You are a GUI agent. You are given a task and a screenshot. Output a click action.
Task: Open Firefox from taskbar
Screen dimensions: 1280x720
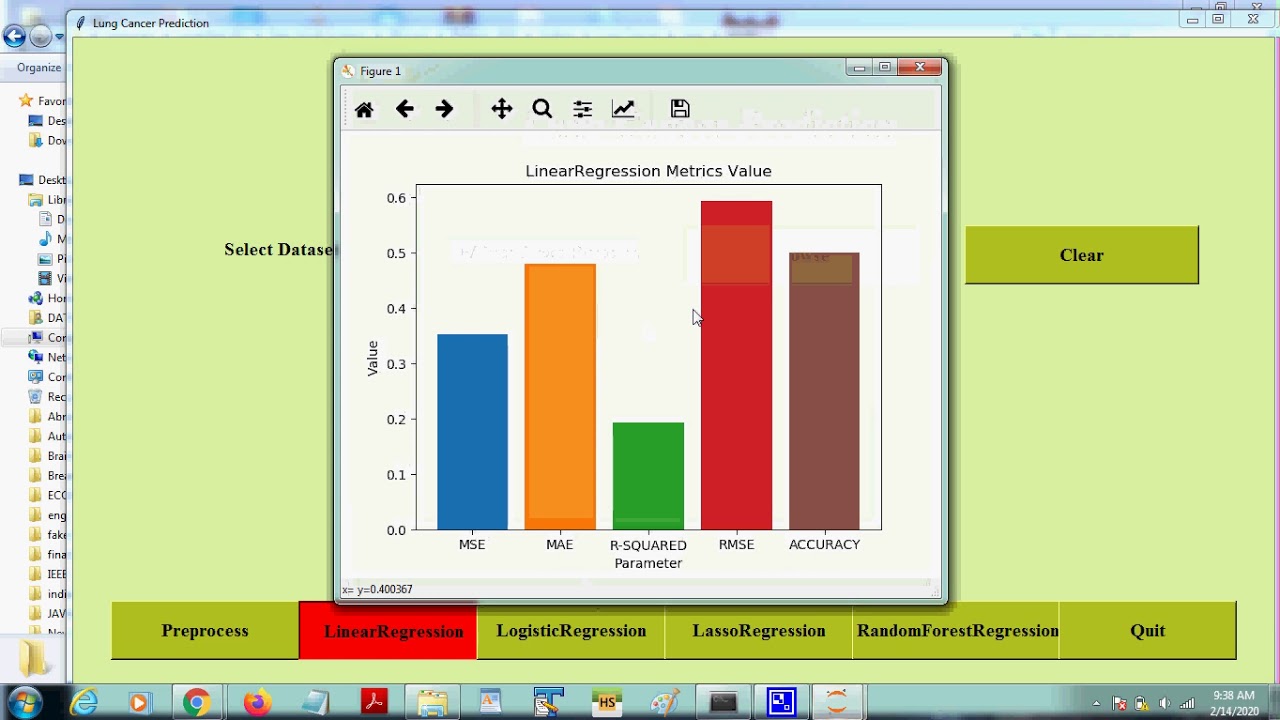coord(257,703)
